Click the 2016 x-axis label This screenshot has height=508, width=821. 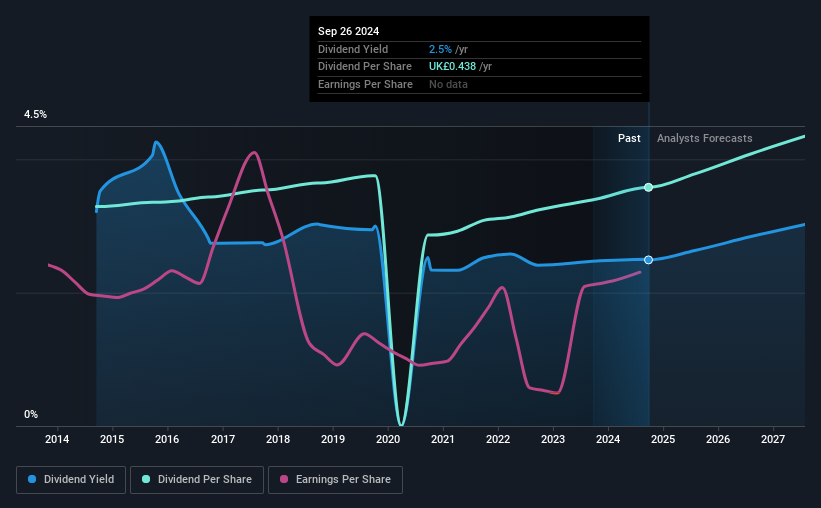click(x=167, y=439)
